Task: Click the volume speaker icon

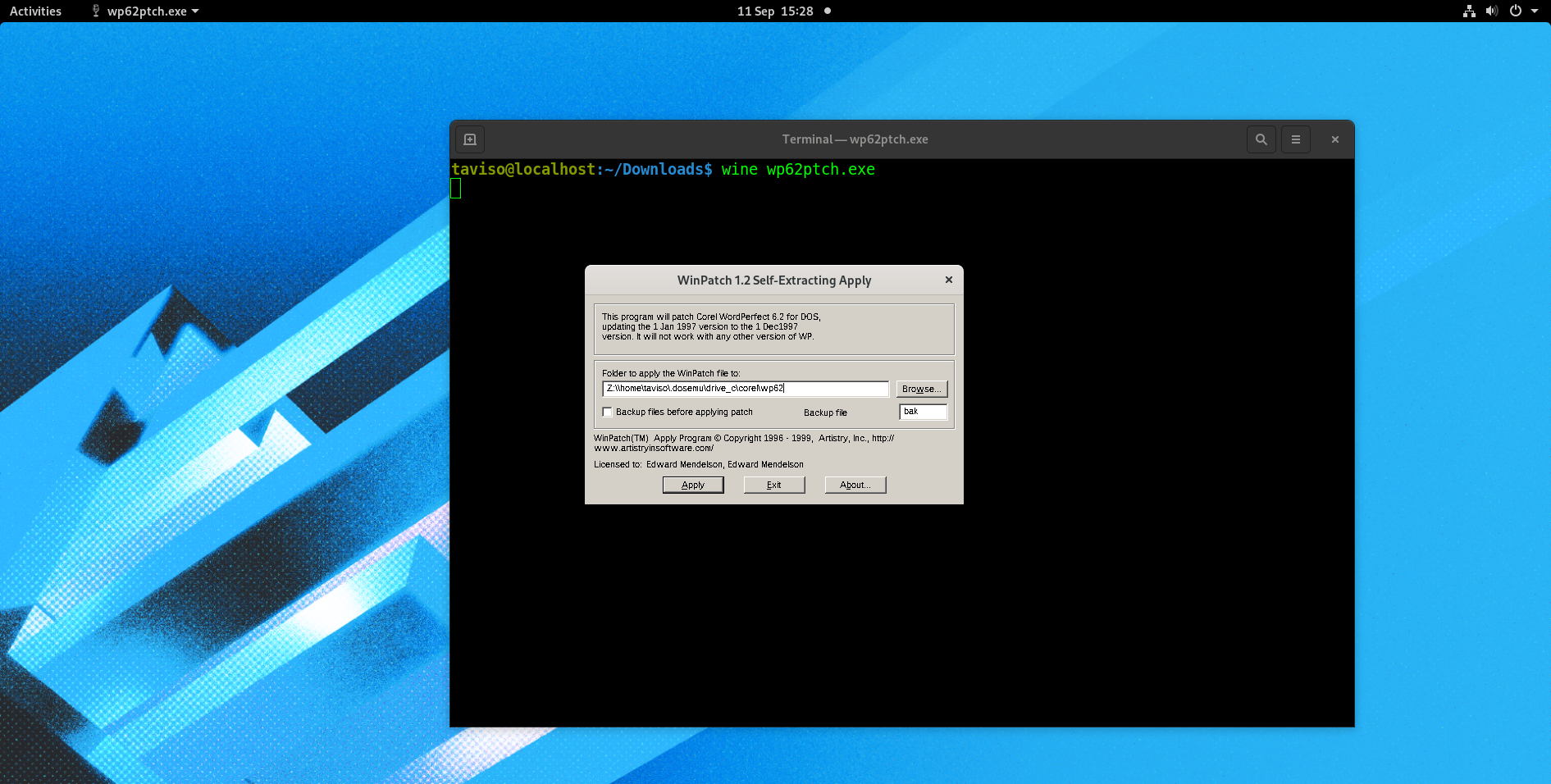Action: [1492, 11]
